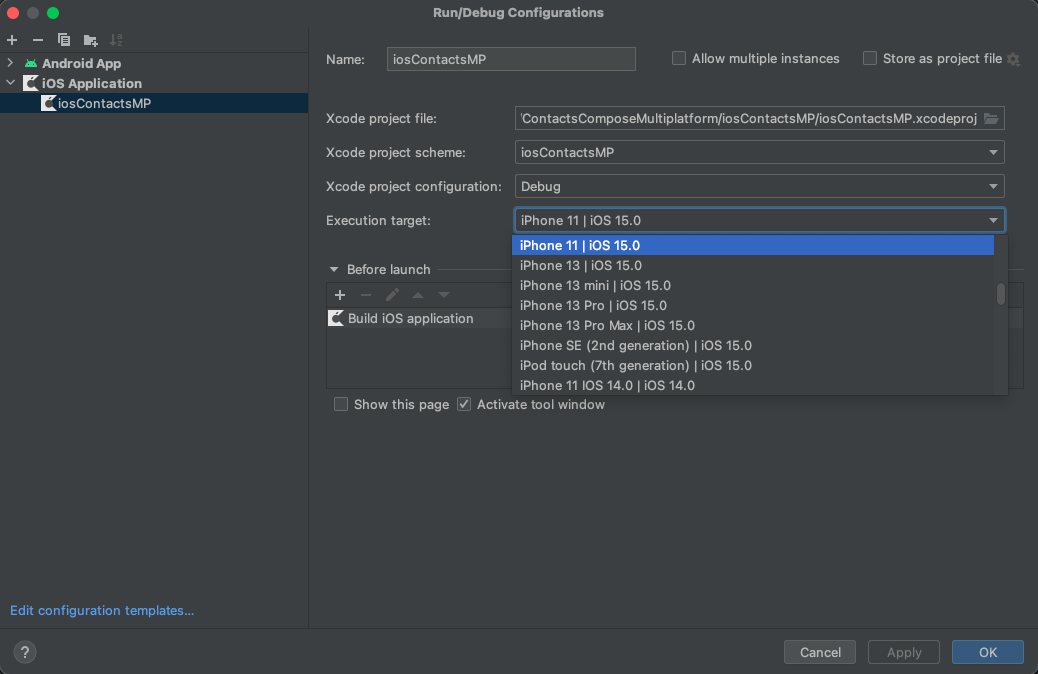Viewport: 1038px width, 674px height.
Task: Remove selected configuration with the minus icon
Action: pos(37,40)
